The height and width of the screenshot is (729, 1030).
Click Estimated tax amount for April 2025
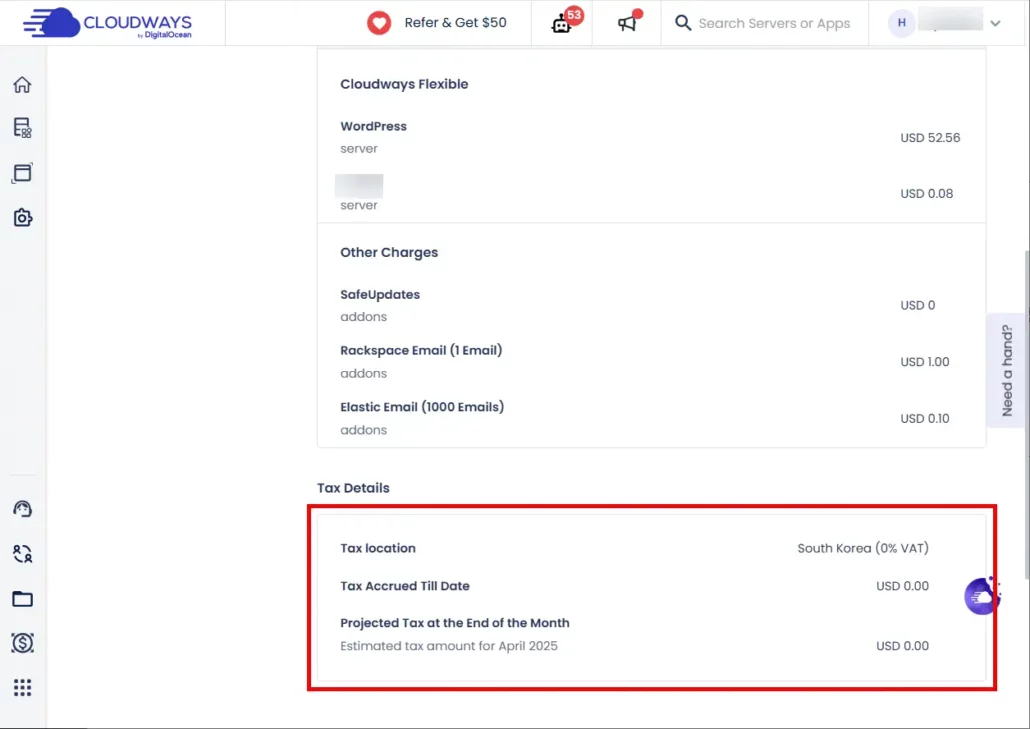449,646
